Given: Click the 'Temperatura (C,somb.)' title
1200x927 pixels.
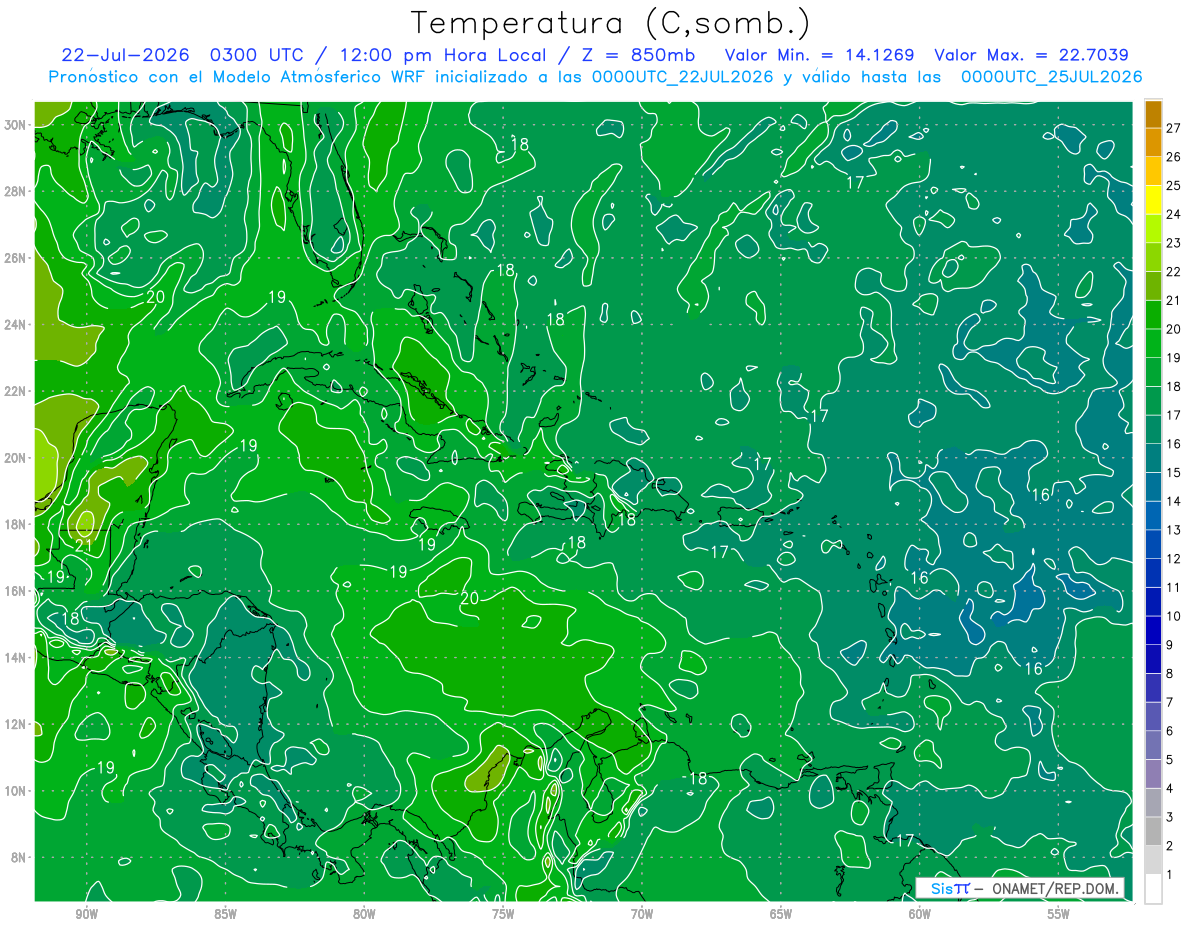Looking at the screenshot, I should coord(611,23).
